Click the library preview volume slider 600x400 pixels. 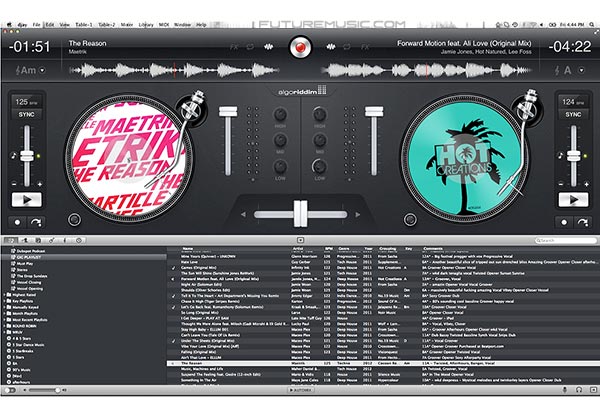pyautogui.click(x=43, y=390)
